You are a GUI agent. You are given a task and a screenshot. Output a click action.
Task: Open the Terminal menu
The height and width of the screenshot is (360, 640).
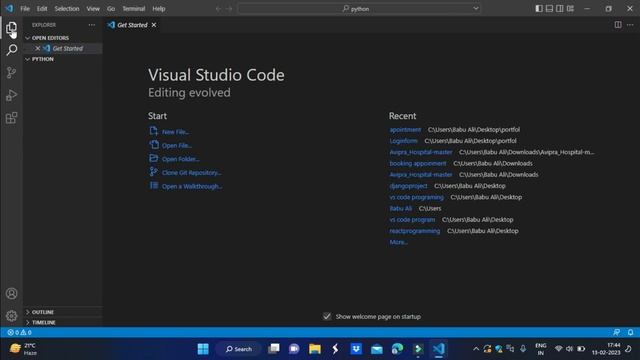[x=134, y=9]
